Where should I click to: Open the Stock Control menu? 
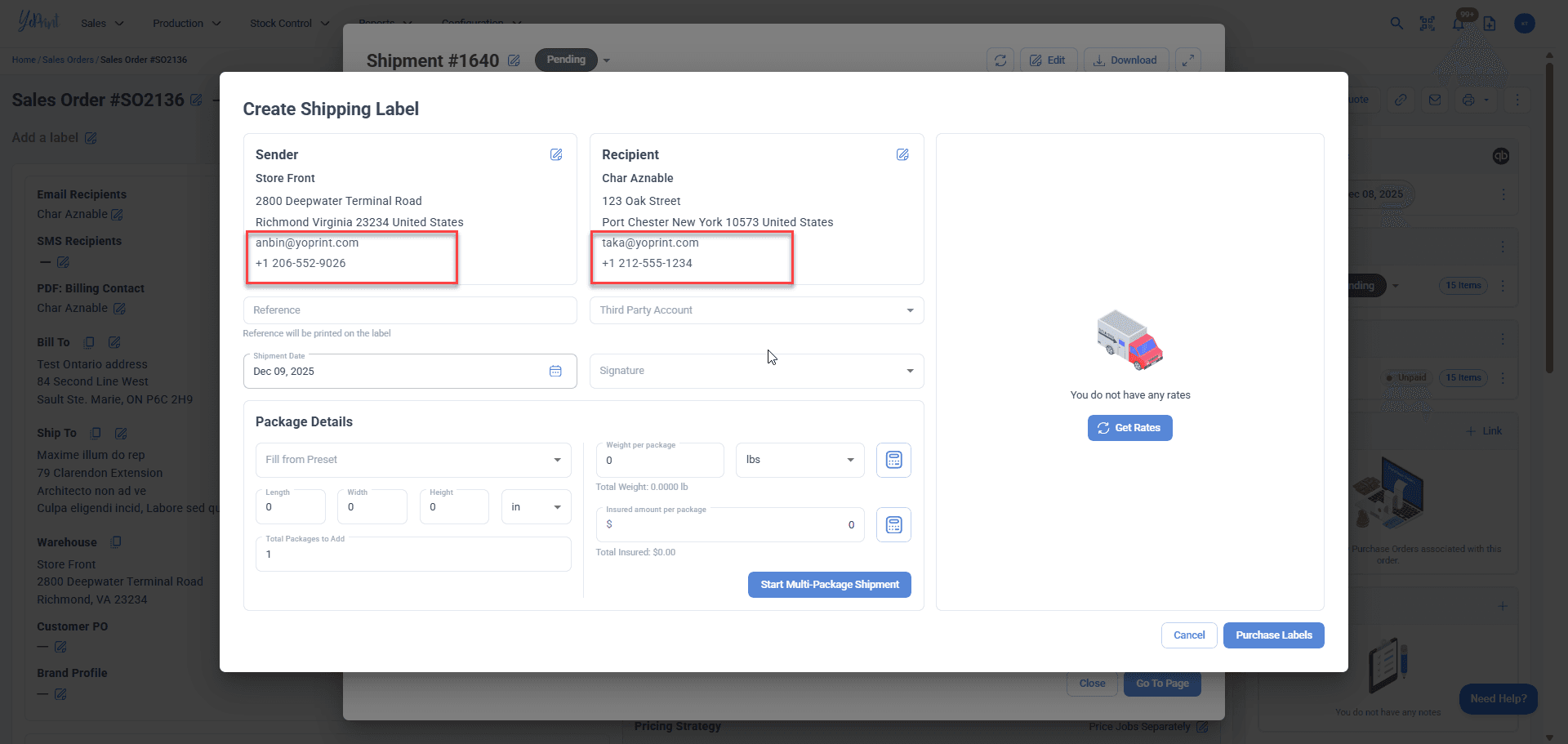click(289, 23)
